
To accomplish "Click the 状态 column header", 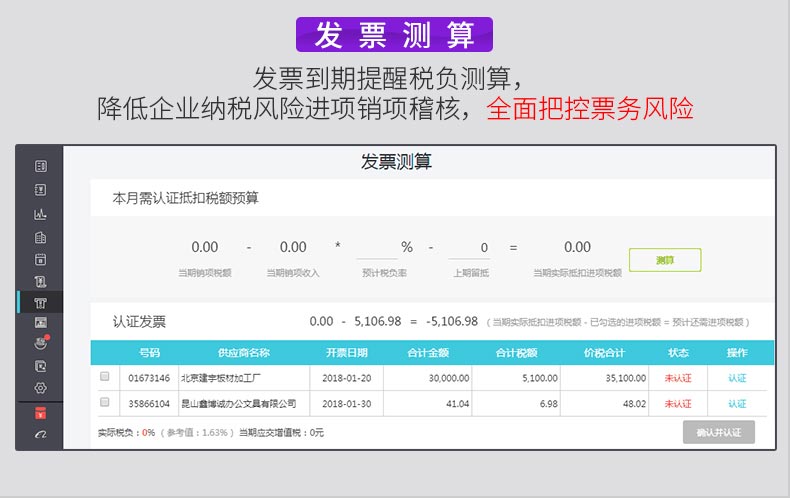I will click(x=678, y=353).
